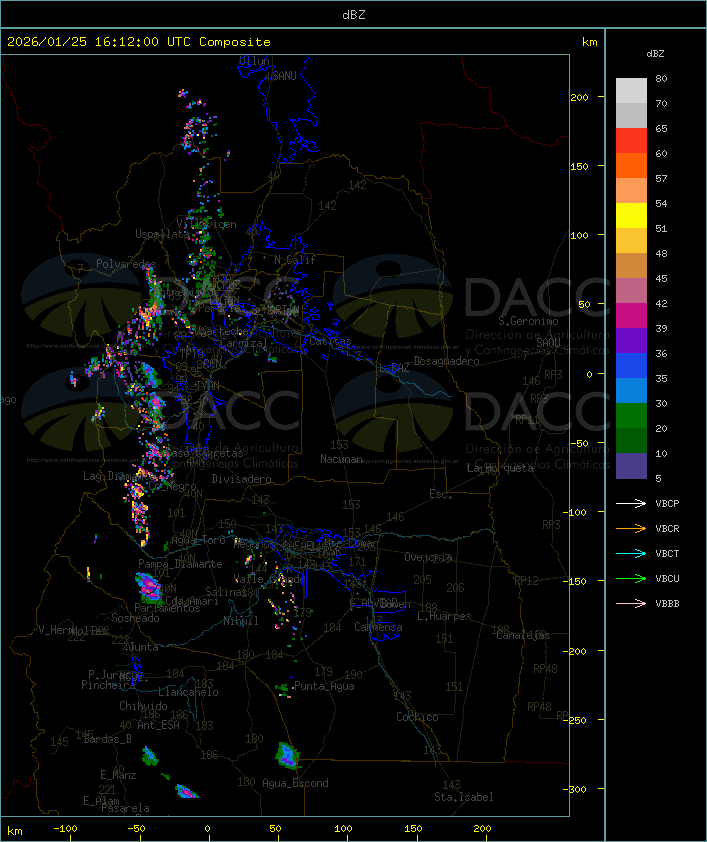
Task: Select the red 60-65 dBZ swatch
Action: pyautogui.click(x=631, y=141)
